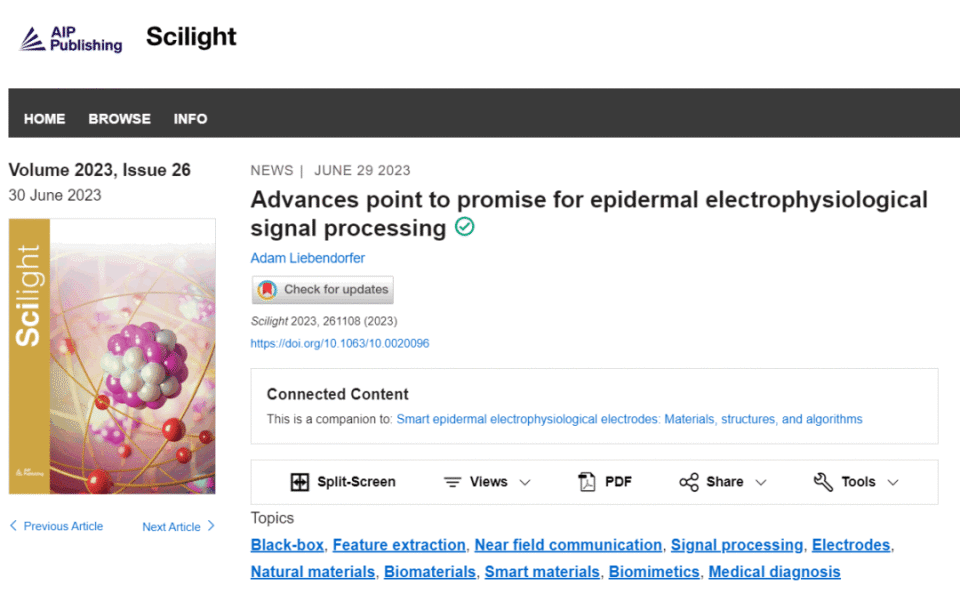Expand the Tools dropdown chevron
Screen dimensions: 960x594
[893, 482]
